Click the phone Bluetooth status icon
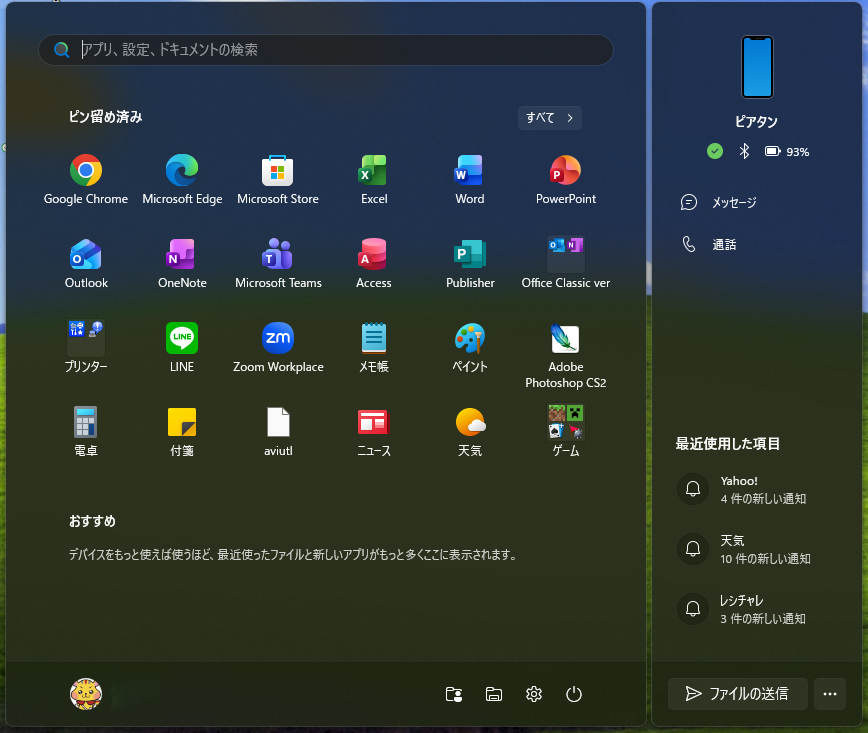 click(x=744, y=151)
